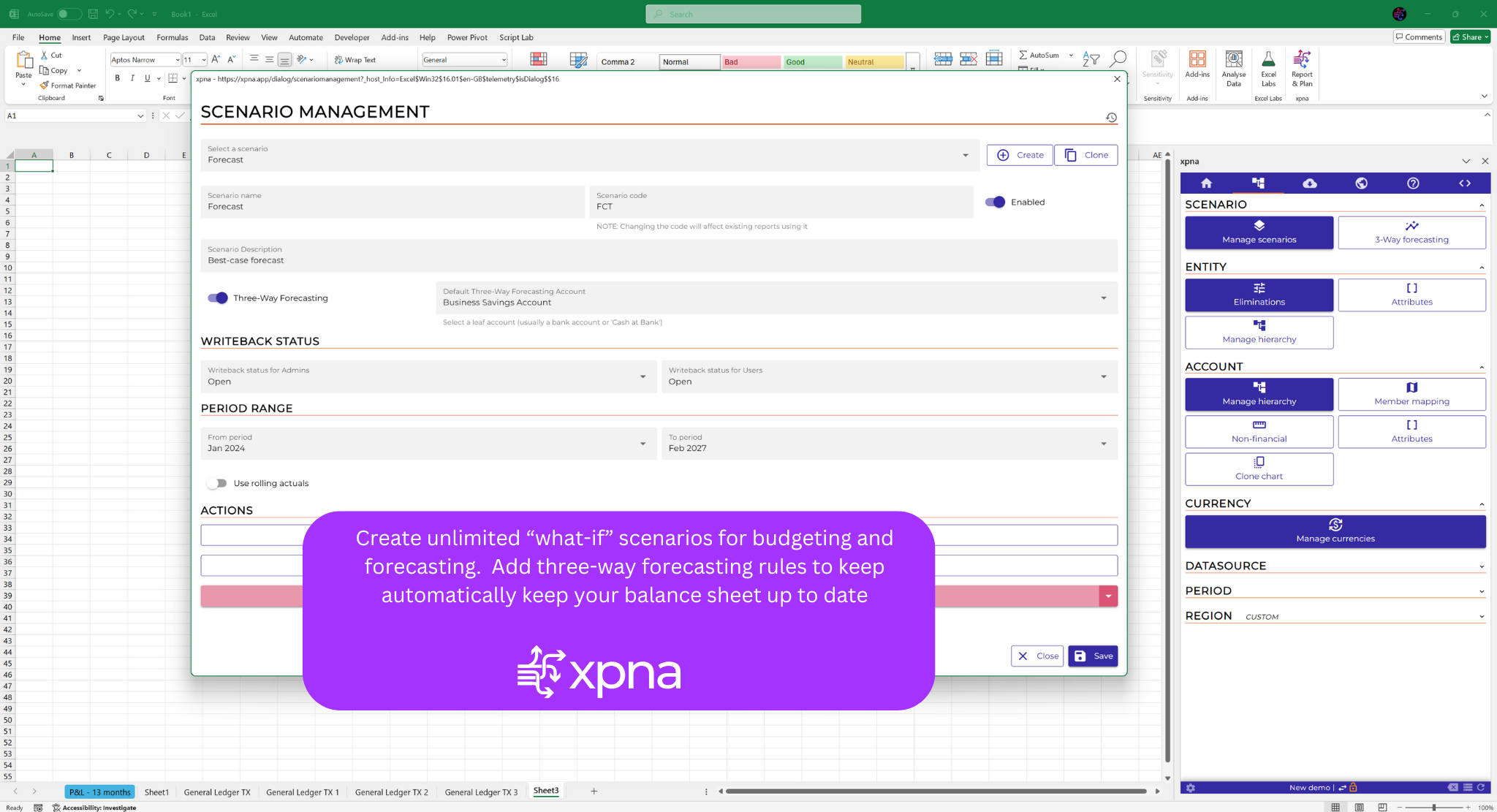Click Manage scenarios in xpna pane
This screenshot has height=812, width=1497.
(1259, 232)
